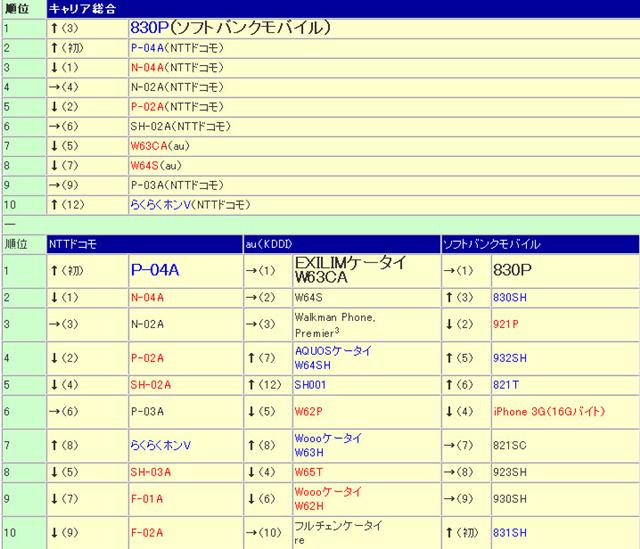Click W63CA(au) in overall ranking

coord(160,146)
